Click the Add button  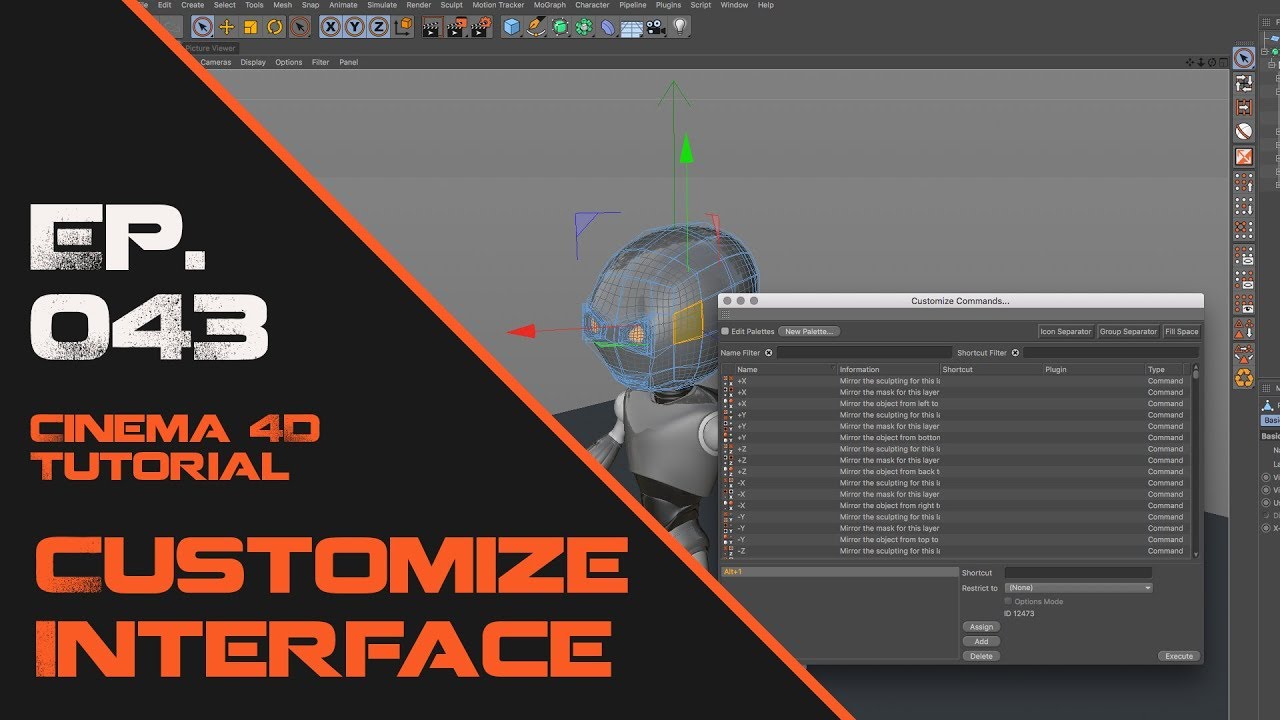click(981, 642)
